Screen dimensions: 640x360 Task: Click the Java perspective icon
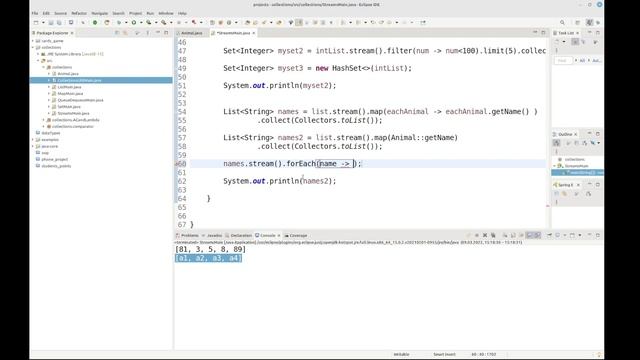click(589, 22)
